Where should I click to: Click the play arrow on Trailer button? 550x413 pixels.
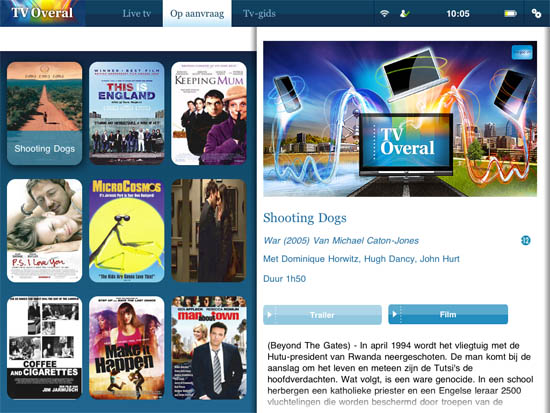tap(269, 315)
